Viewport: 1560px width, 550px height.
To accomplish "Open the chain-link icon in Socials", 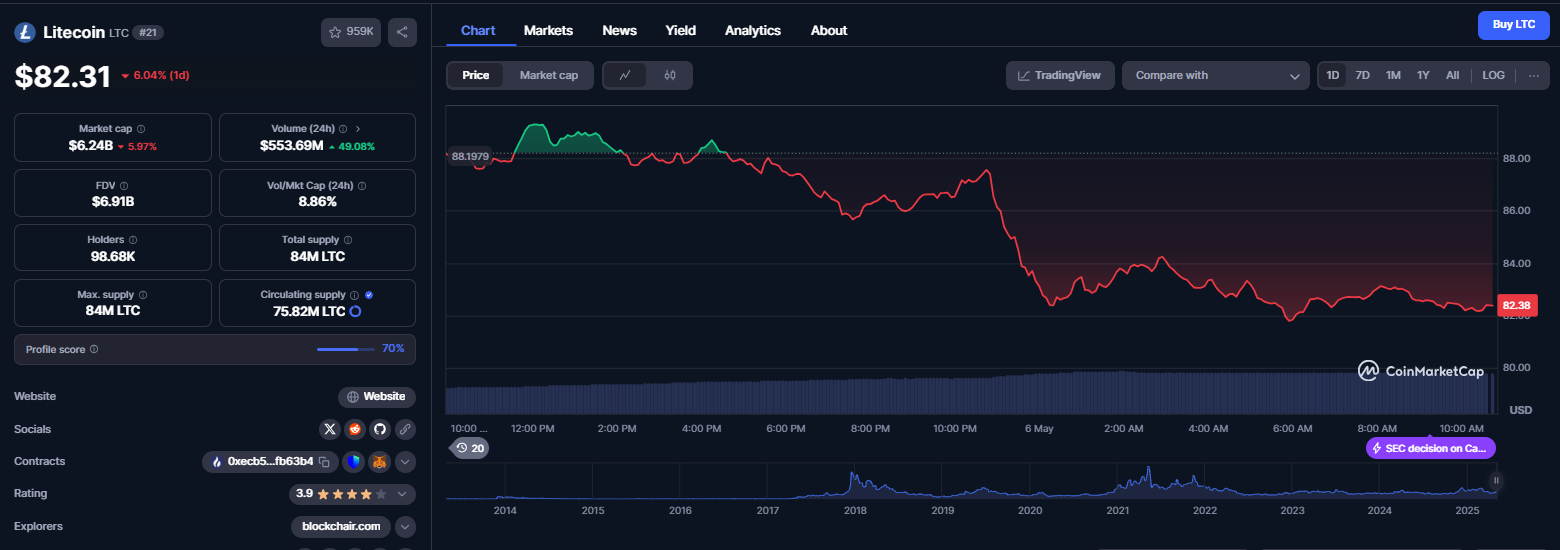I will click(405, 429).
